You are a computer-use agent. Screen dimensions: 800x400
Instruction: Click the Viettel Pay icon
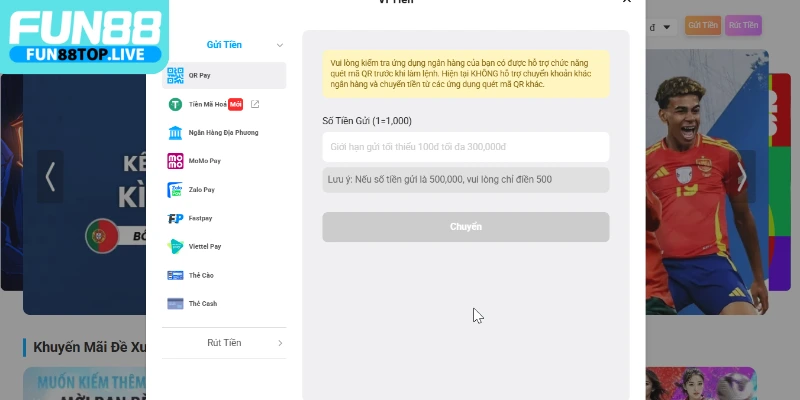pyautogui.click(x=176, y=246)
